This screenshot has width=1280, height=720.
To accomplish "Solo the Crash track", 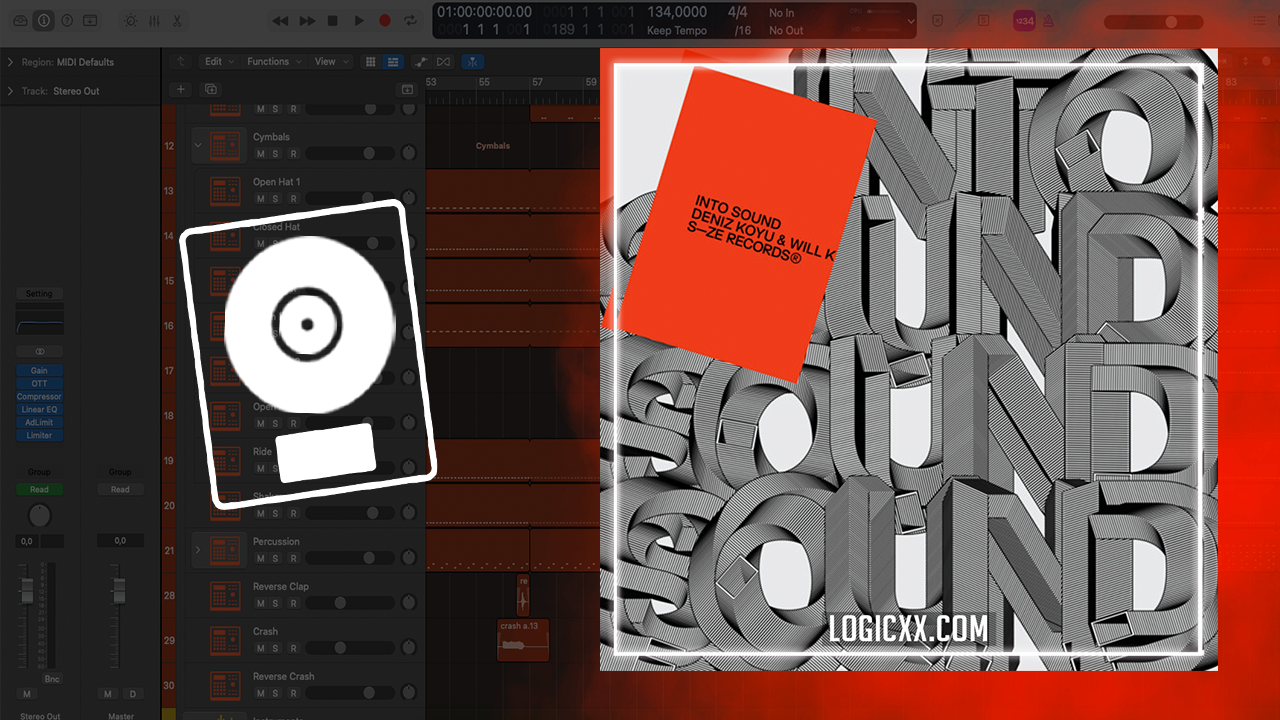I will pyautogui.click(x=277, y=648).
